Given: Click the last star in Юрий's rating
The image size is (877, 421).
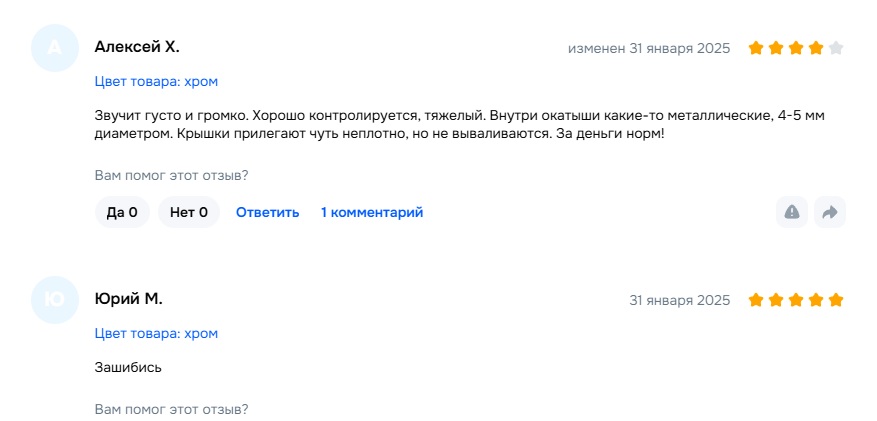Looking at the screenshot, I should coord(836,300).
